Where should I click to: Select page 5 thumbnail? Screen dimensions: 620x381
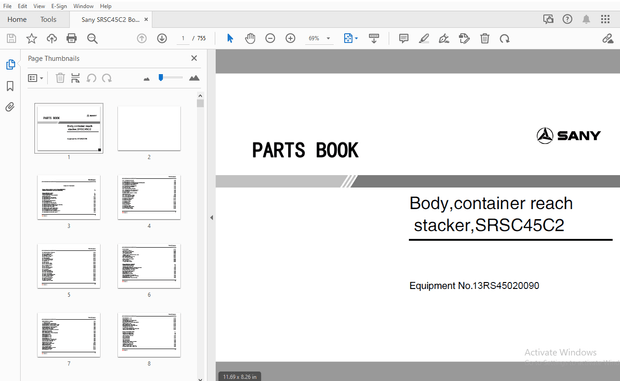[69, 266]
